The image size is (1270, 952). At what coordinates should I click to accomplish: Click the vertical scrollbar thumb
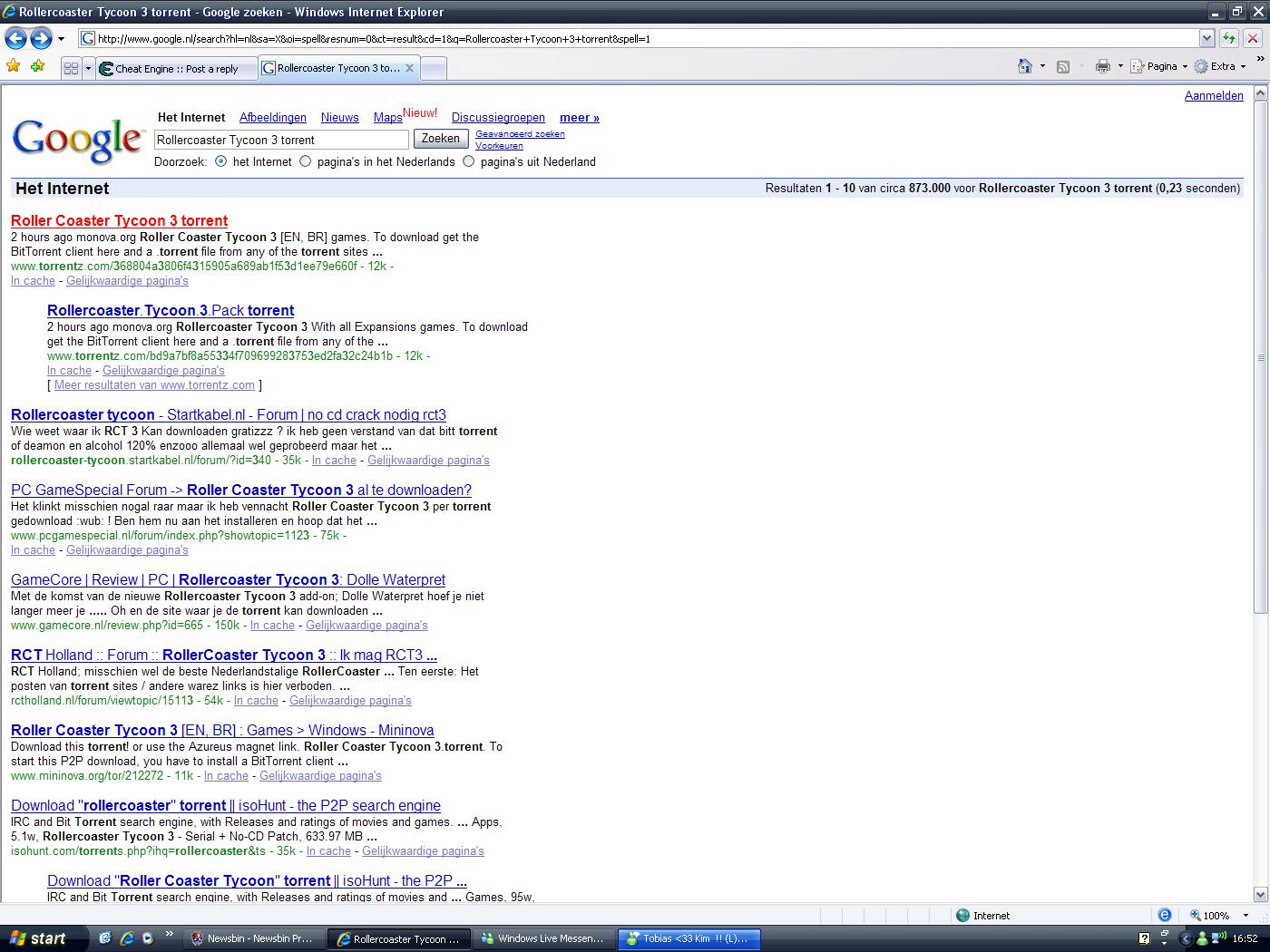[x=1260, y=357]
